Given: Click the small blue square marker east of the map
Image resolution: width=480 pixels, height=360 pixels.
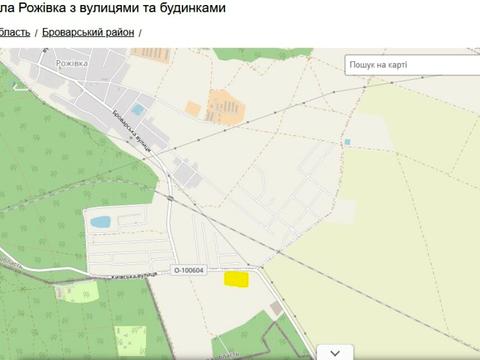Looking at the screenshot, I should pos(347,142).
